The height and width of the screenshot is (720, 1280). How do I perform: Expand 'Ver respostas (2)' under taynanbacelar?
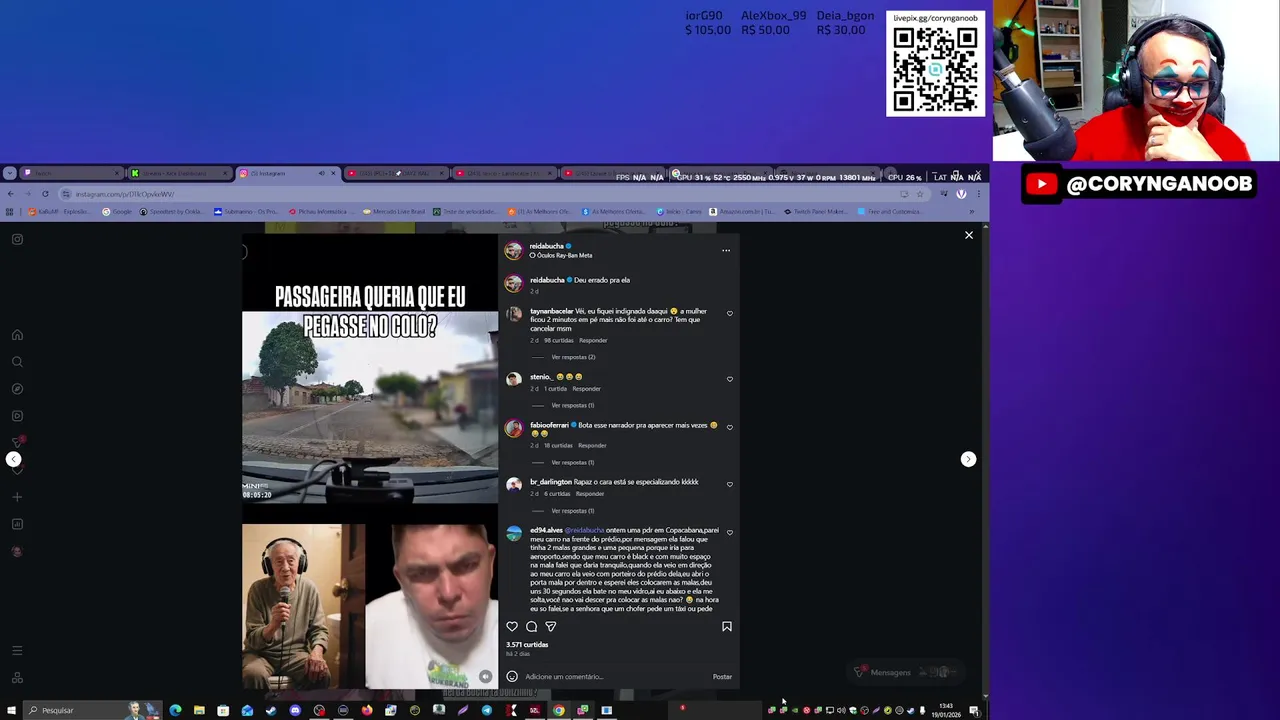click(x=573, y=357)
